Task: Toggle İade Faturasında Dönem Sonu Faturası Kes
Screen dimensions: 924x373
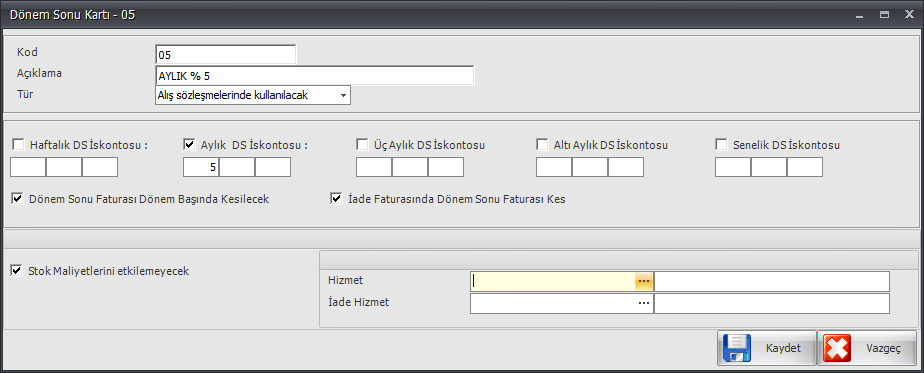Action: click(336, 199)
